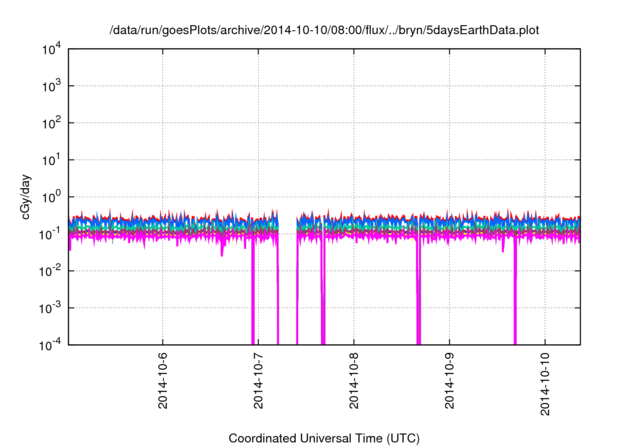Click the 10^0 y-axis tick label
This screenshot has height=448, width=640.
pyautogui.click(x=52, y=198)
